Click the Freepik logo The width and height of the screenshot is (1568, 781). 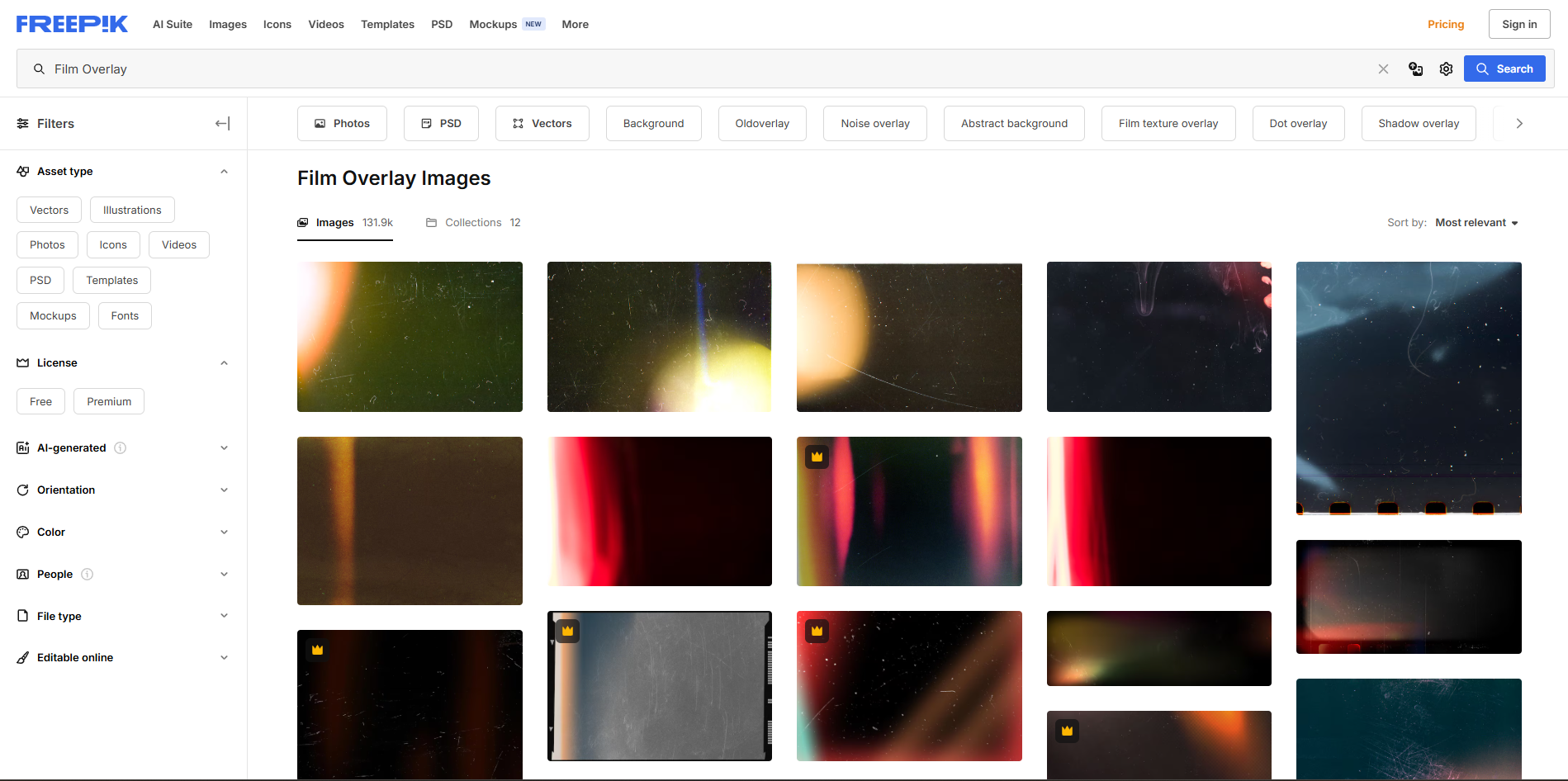(72, 24)
